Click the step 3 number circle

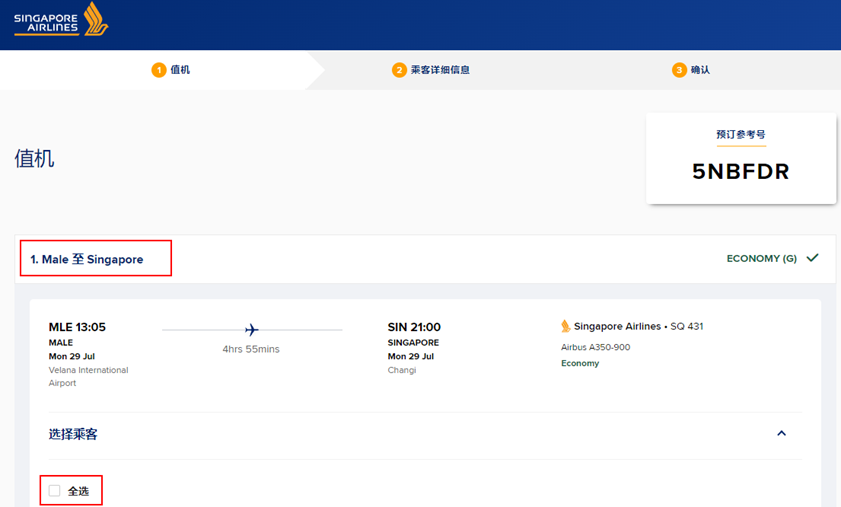pos(680,70)
